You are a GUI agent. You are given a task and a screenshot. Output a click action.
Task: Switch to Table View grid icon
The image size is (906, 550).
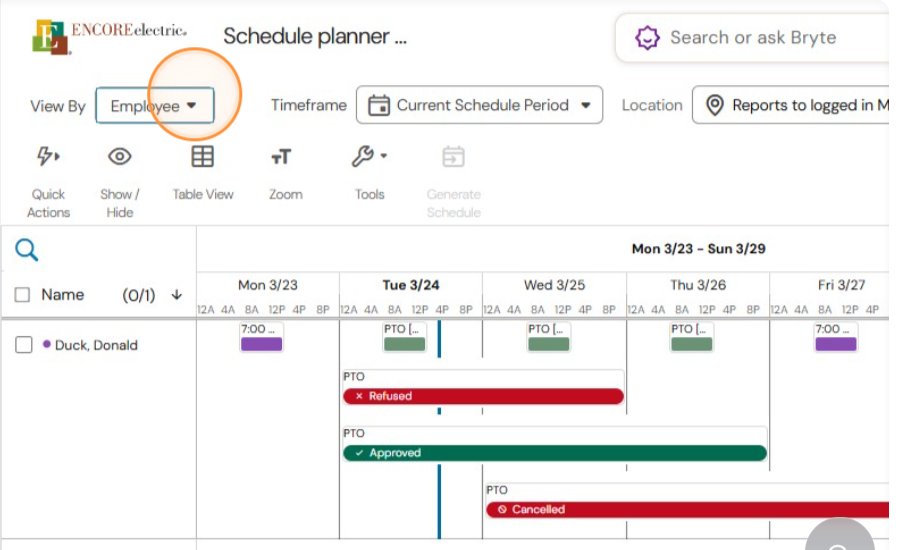point(202,157)
